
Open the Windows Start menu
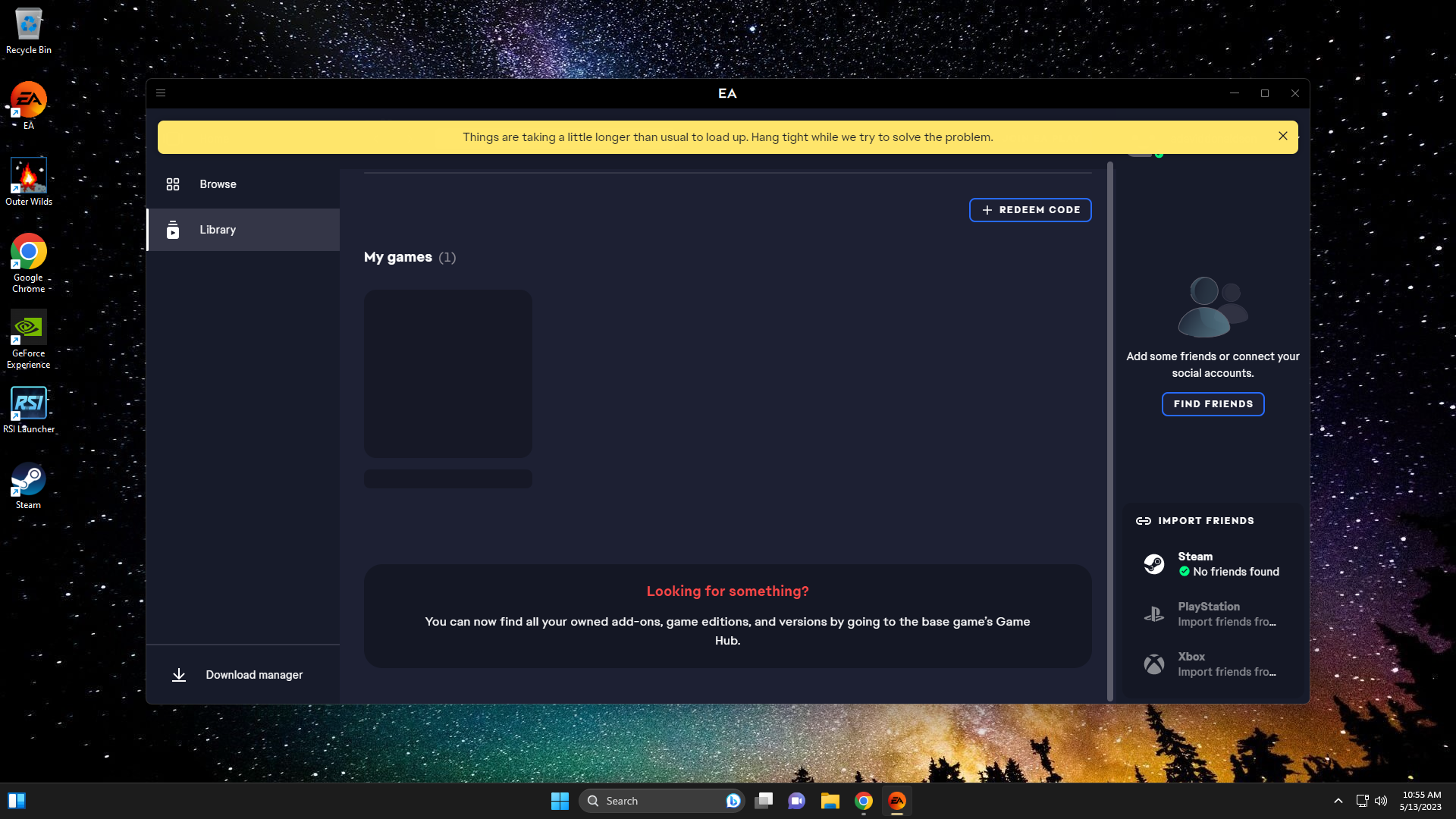[560, 801]
